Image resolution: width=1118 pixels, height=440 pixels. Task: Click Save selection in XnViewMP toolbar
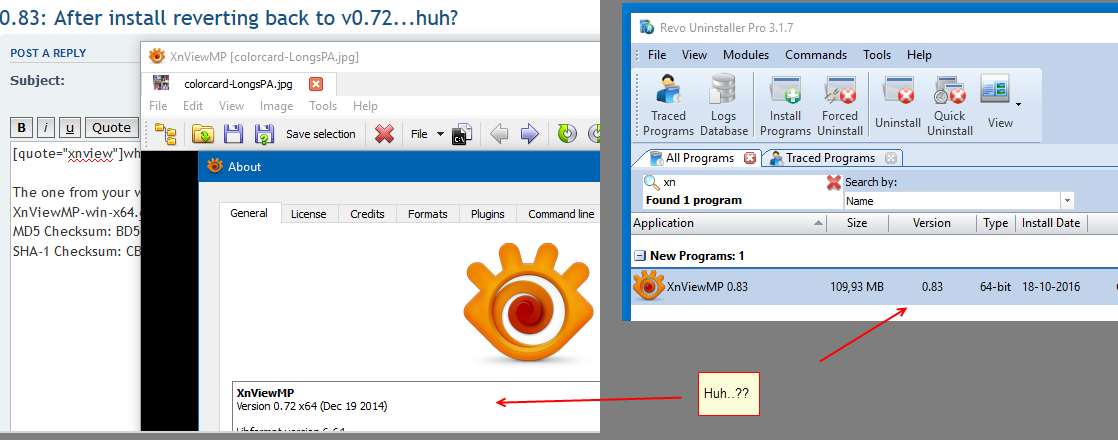point(321,134)
